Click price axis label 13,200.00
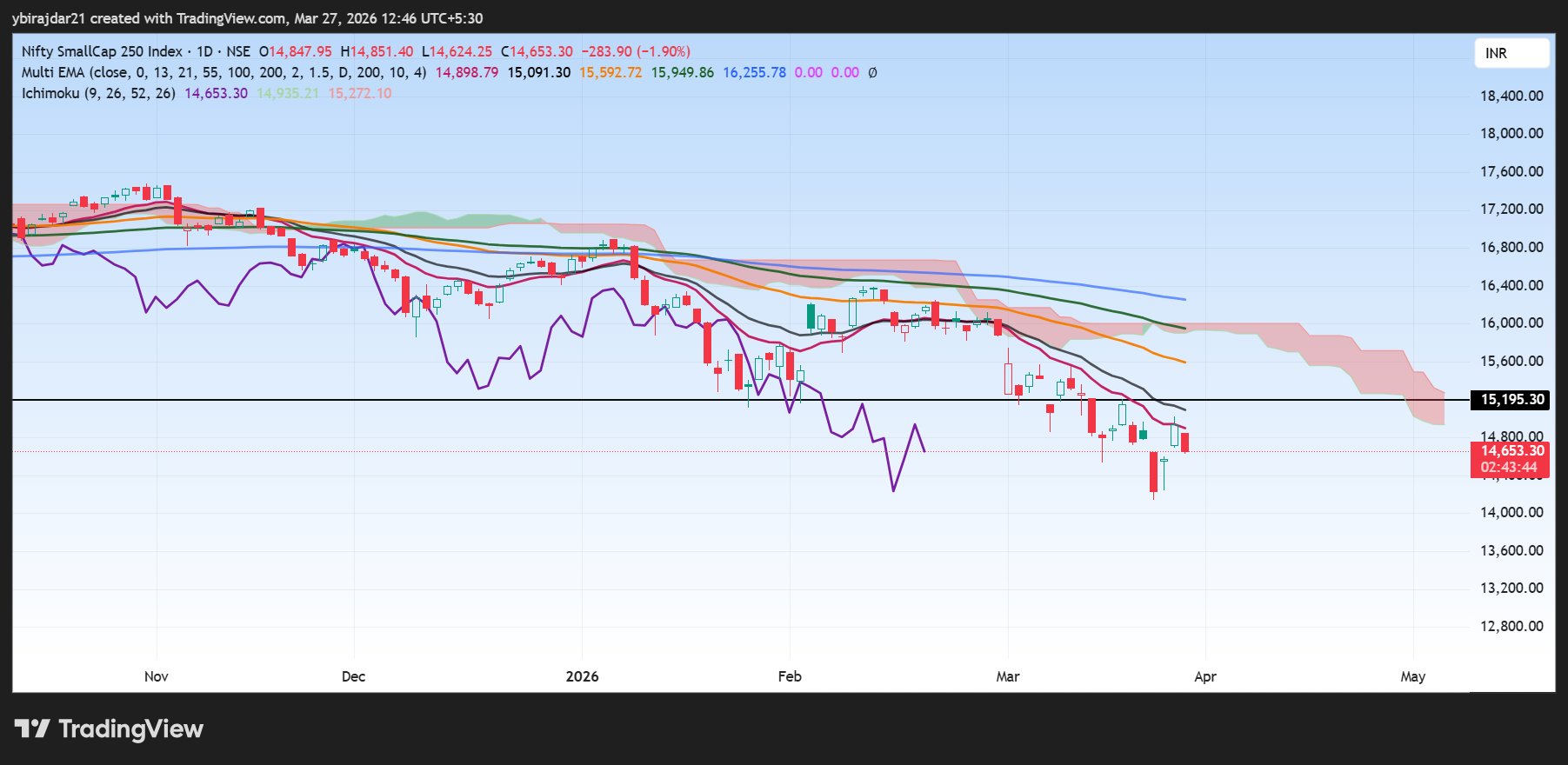This screenshot has width=1568, height=765. (x=1511, y=588)
